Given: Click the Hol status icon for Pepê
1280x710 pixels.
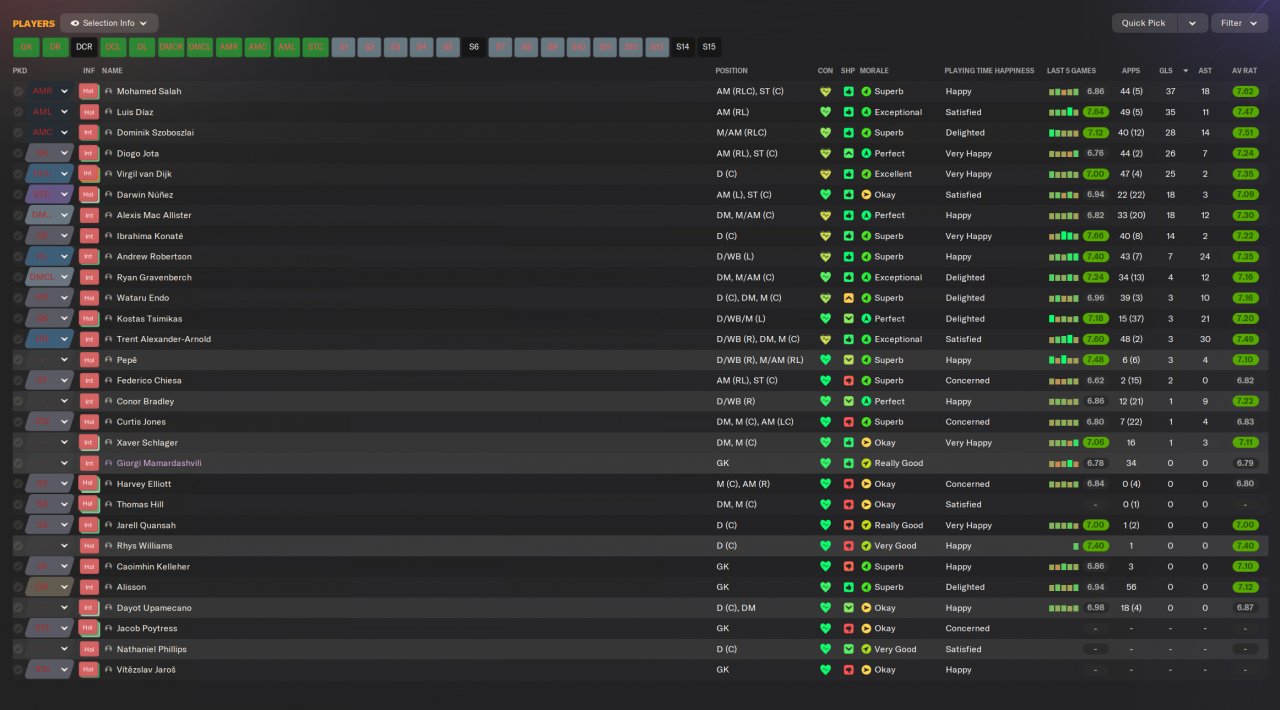Looking at the screenshot, I should pyautogui.click(x=89, y=360).
